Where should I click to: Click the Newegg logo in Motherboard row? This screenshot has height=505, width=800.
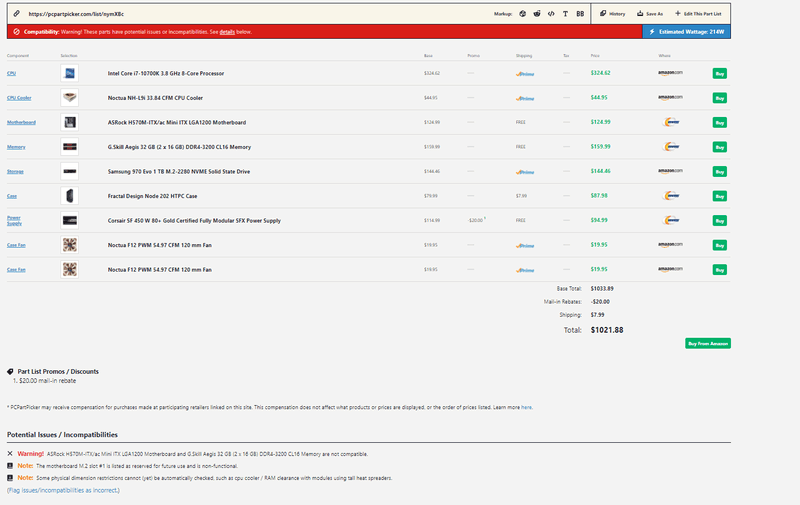671,122
